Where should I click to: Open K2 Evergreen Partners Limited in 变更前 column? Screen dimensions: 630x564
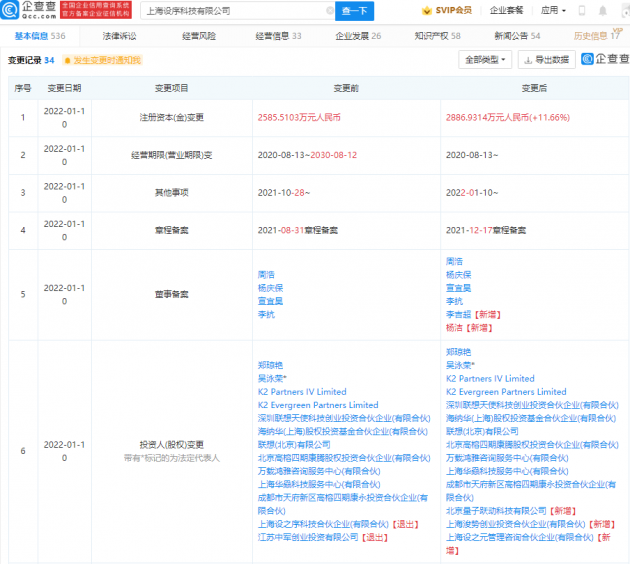click(318, 405)
